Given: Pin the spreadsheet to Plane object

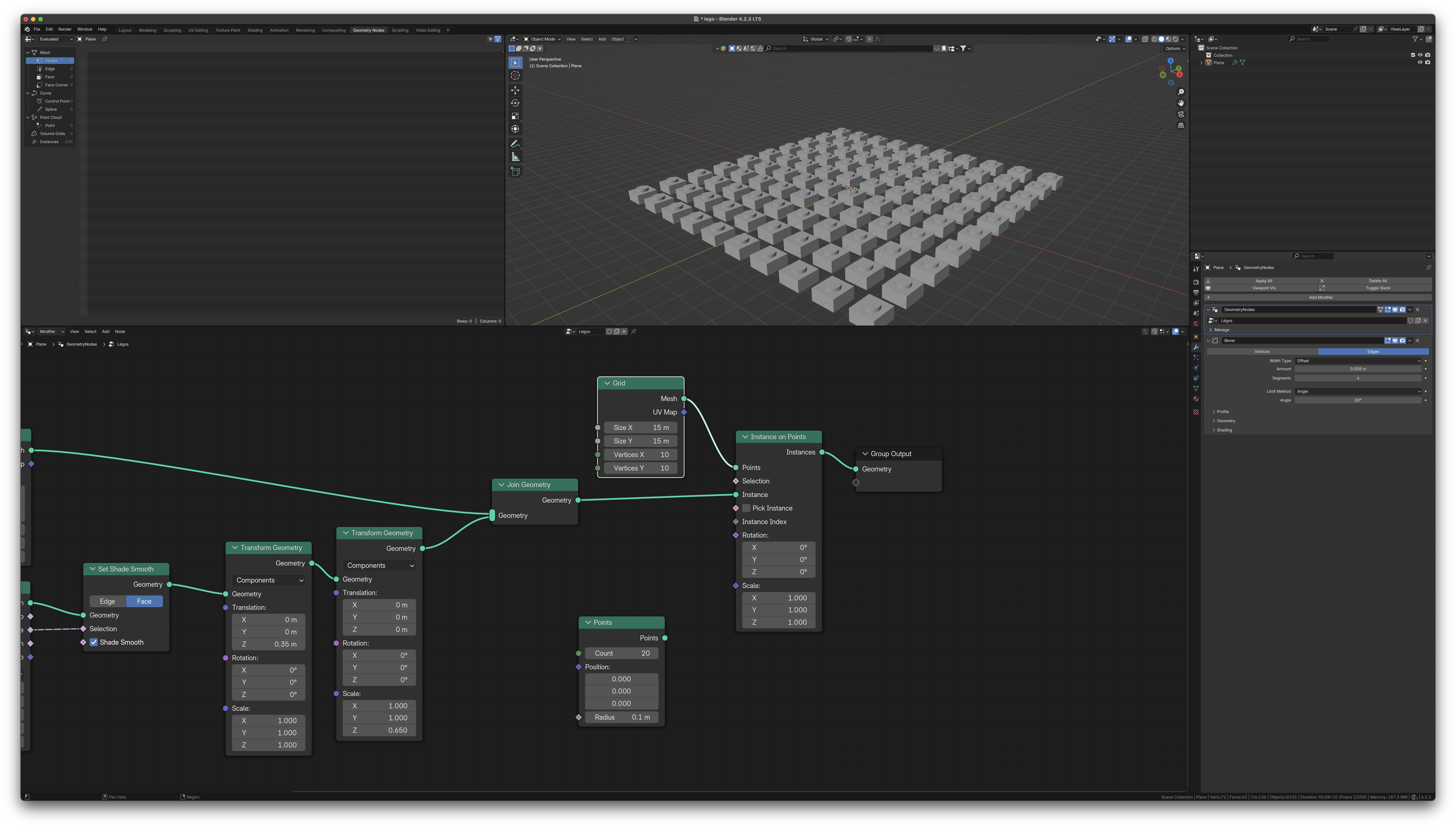Looking at the screenshot, I should (105, 39).
